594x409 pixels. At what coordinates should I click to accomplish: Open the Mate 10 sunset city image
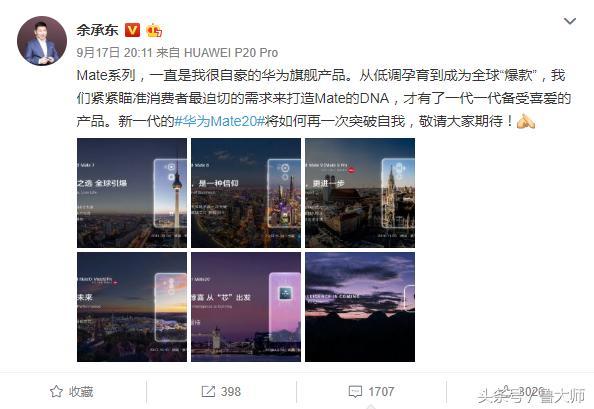click(x=132, y=307)
